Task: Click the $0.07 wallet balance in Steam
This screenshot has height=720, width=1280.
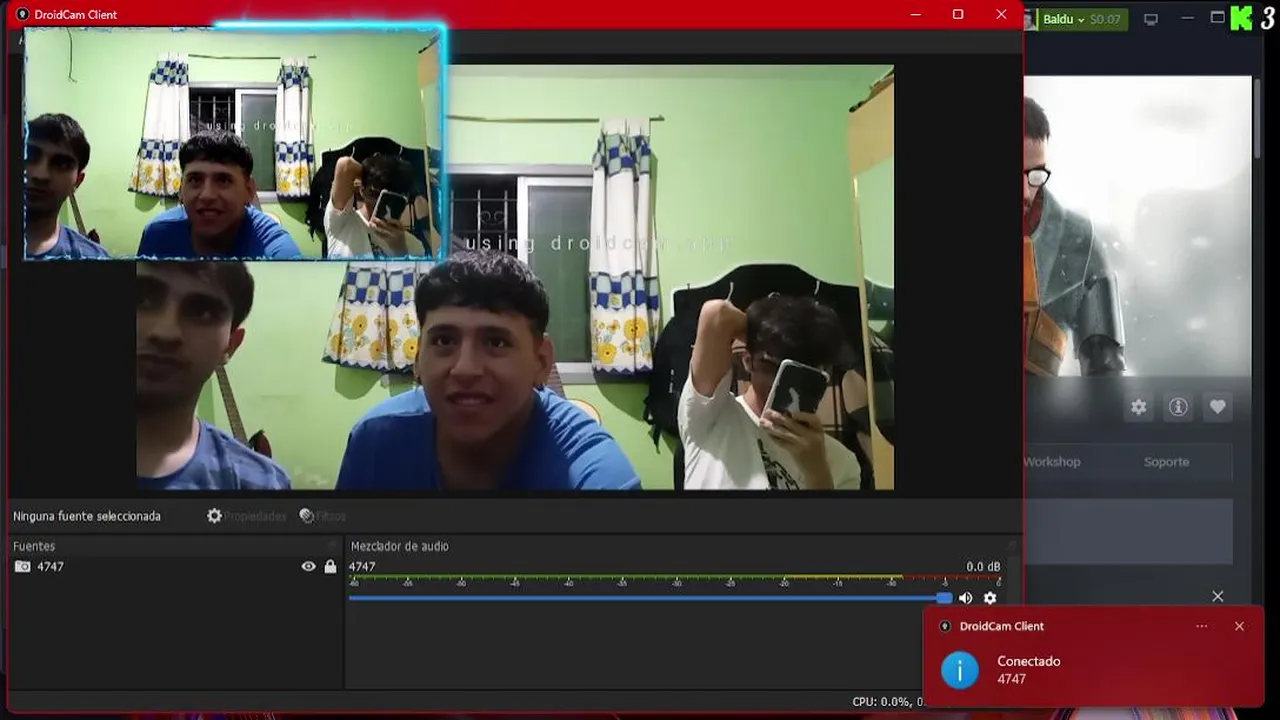Action: (1105, 19)
